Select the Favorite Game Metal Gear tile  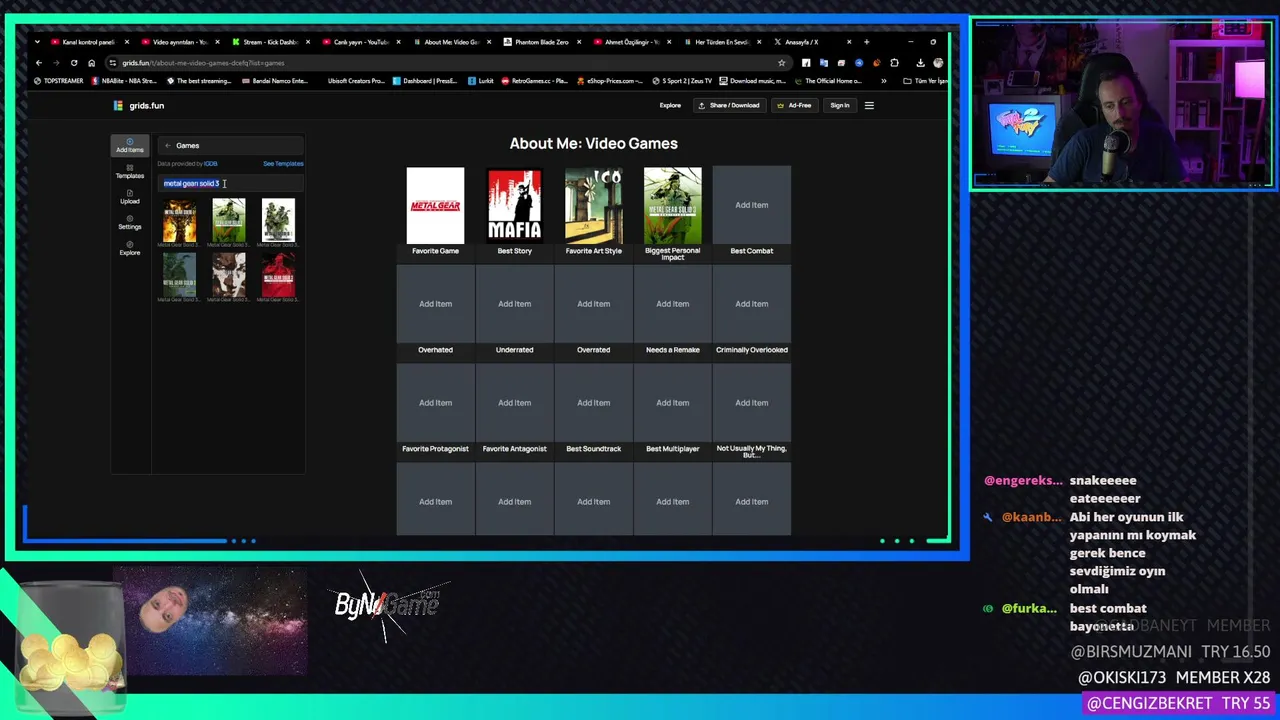[435, 205]
